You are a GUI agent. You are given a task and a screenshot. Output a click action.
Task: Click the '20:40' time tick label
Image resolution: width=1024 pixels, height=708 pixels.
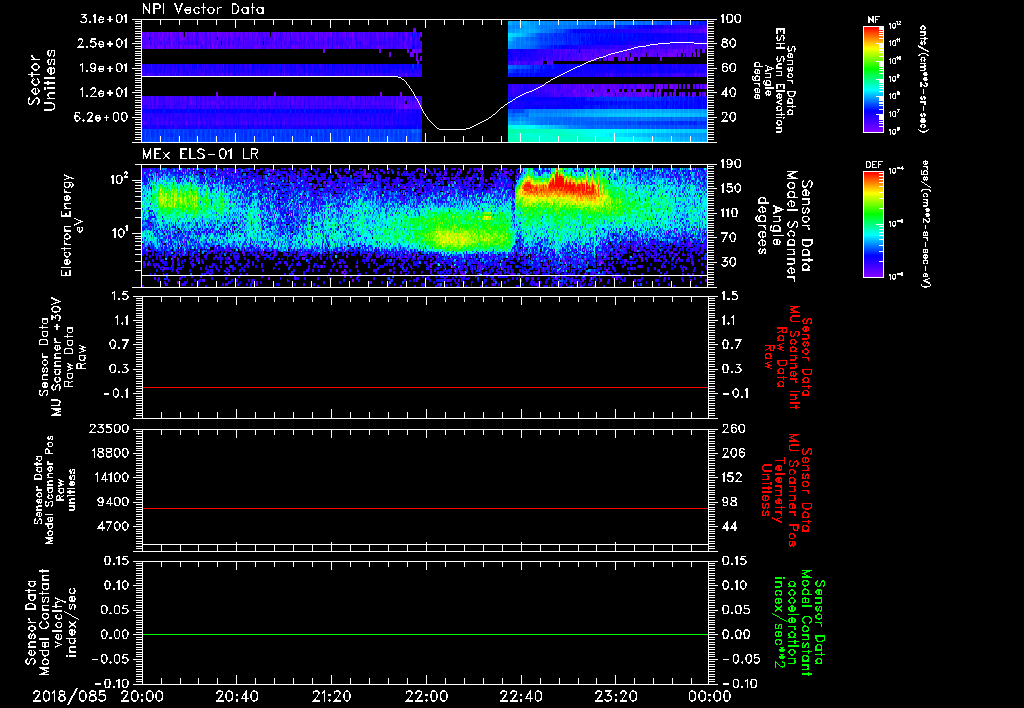click(236, 696)
